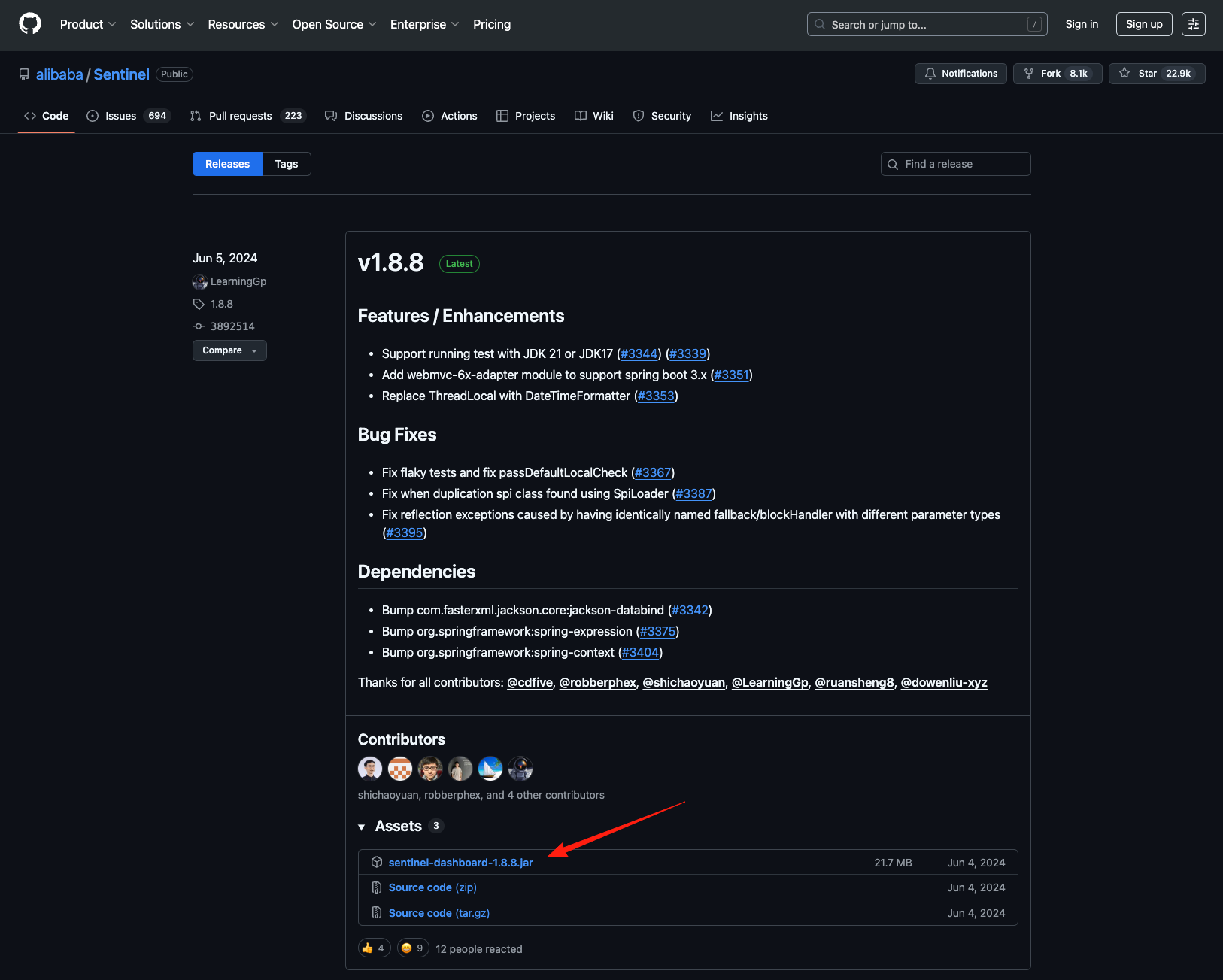Open the @robberphex mention

coord(598,682)
